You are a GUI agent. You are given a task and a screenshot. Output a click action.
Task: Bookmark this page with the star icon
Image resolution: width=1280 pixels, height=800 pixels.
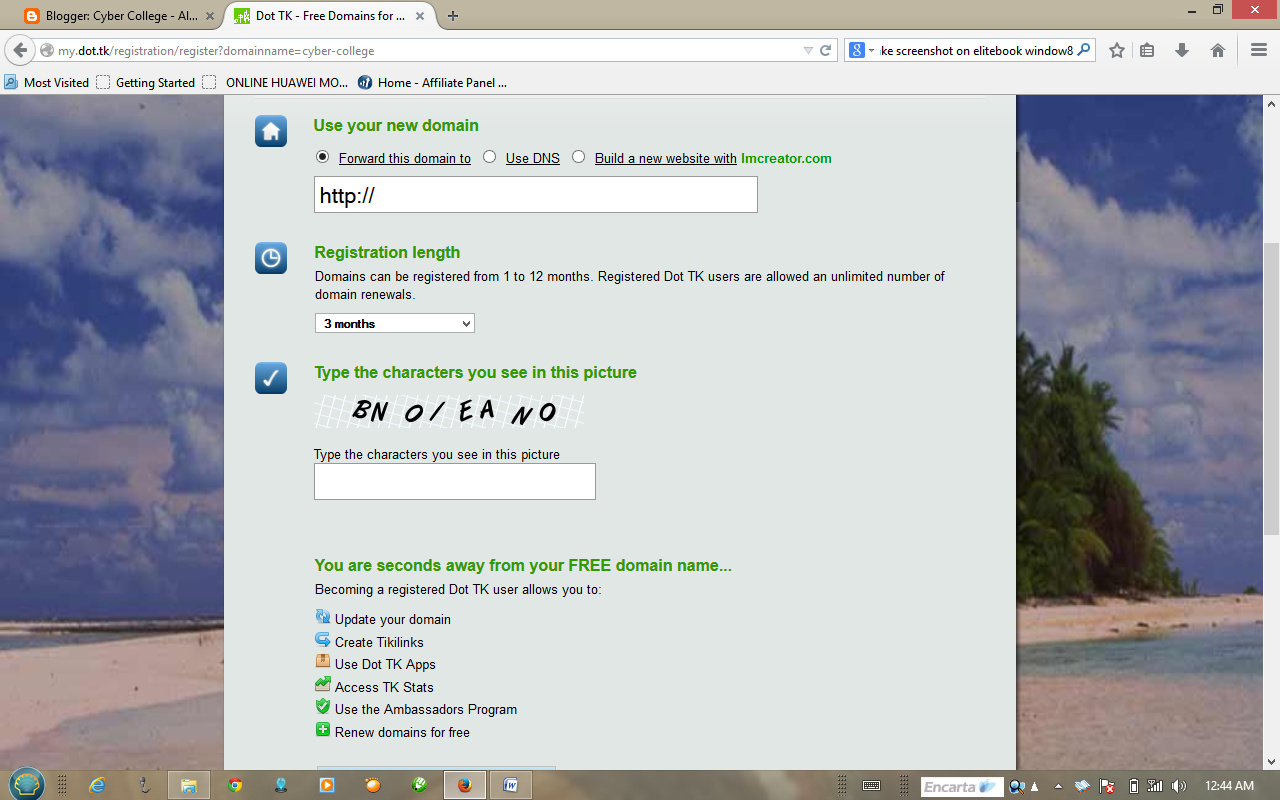tap(1117, 50)
